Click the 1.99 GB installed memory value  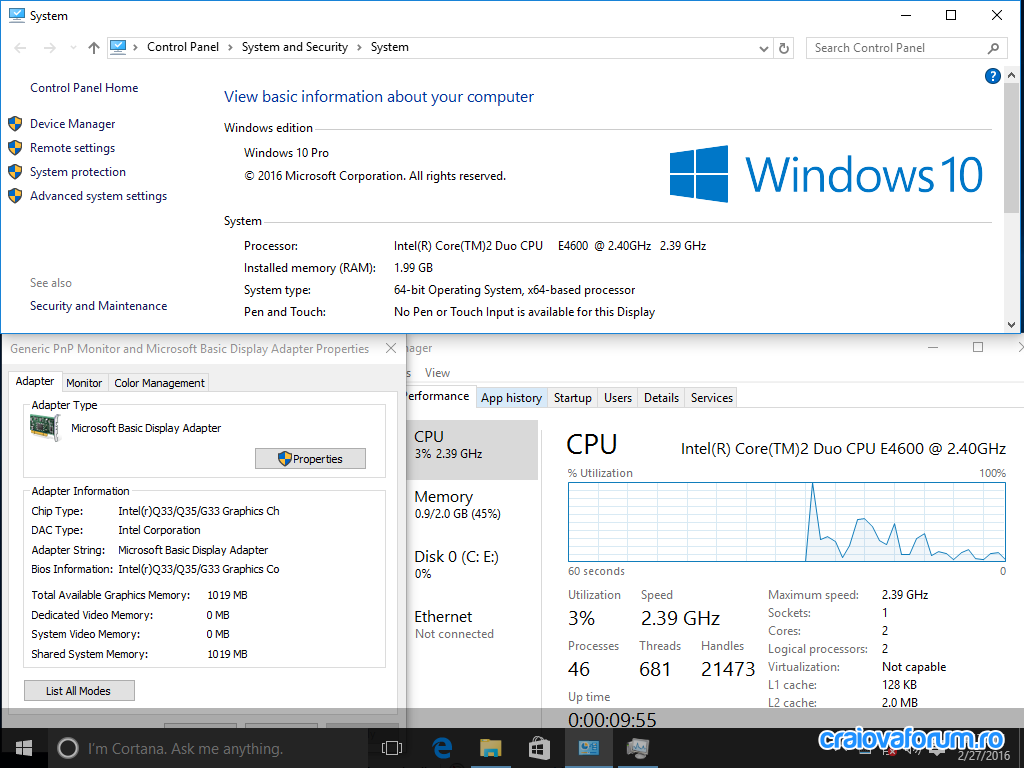413,268
